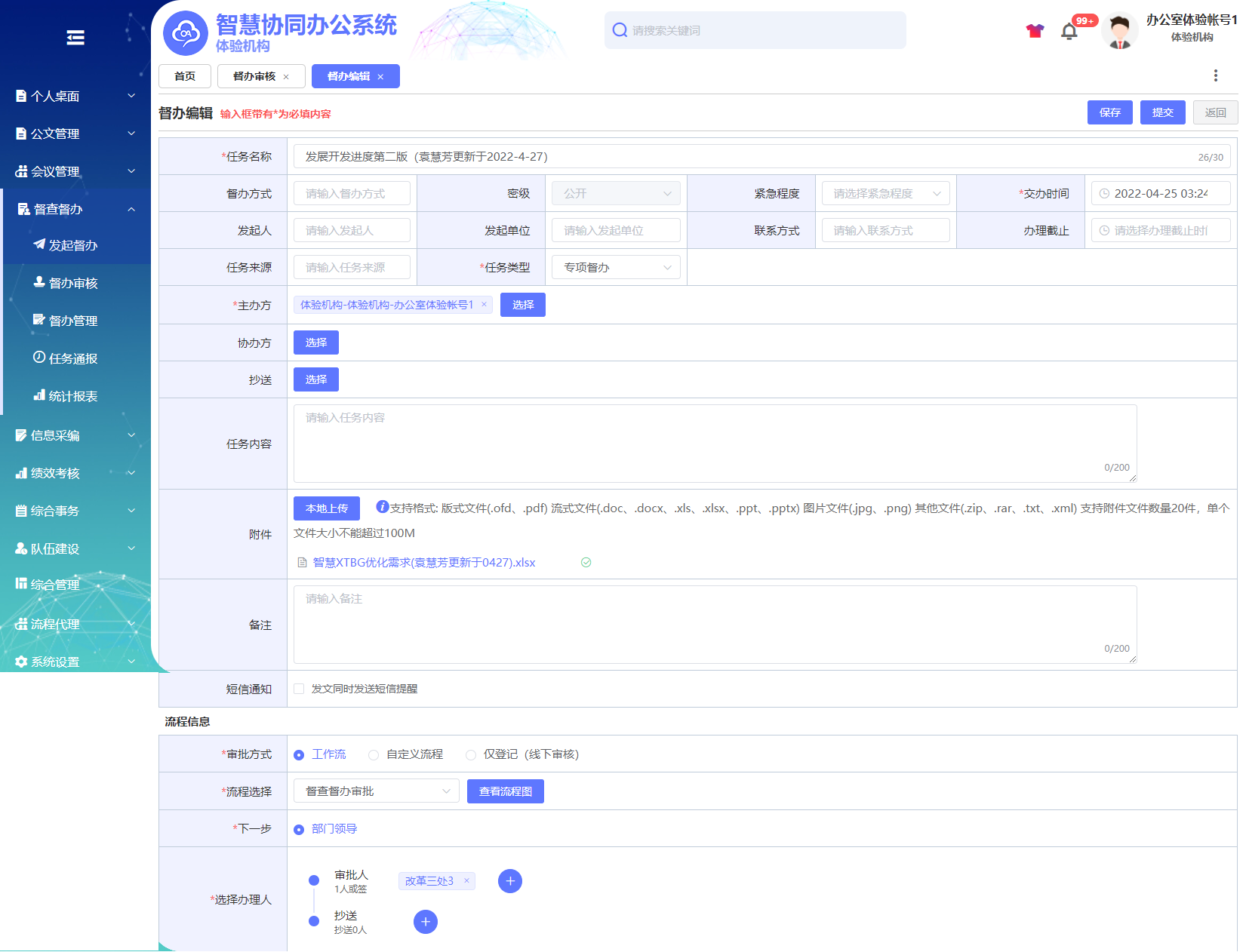Click the three-dot more options icon
Viewport: 1246px width, 952px height.
(1215, 75)
